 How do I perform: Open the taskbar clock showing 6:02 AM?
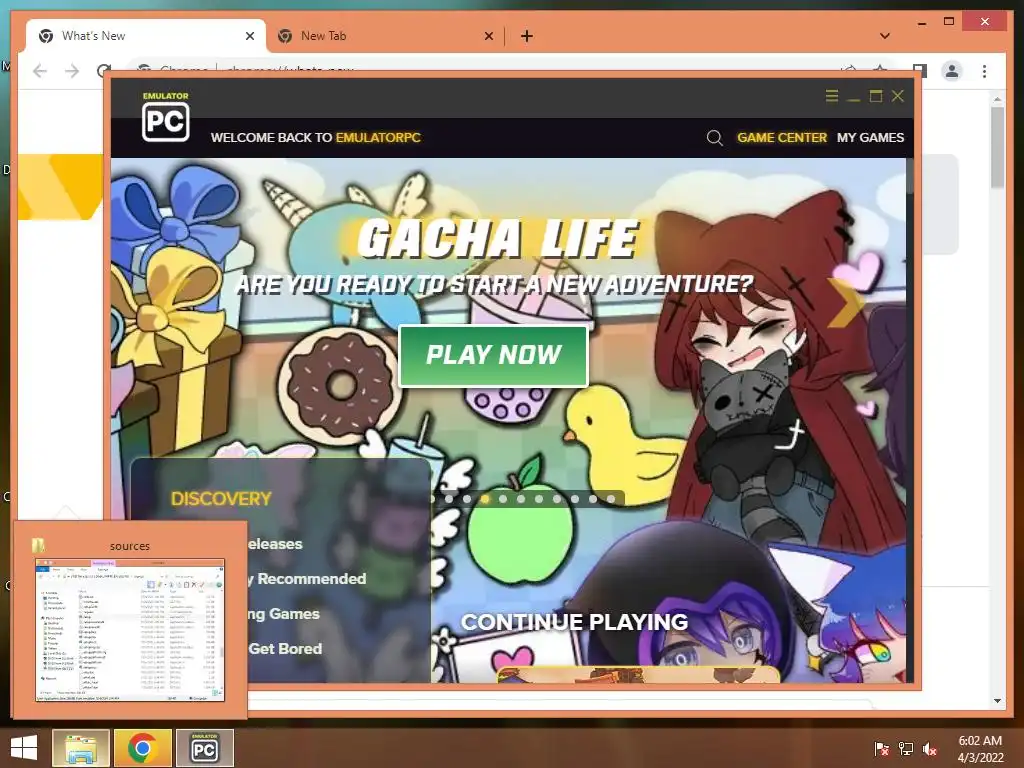click(x=980, y=748)
